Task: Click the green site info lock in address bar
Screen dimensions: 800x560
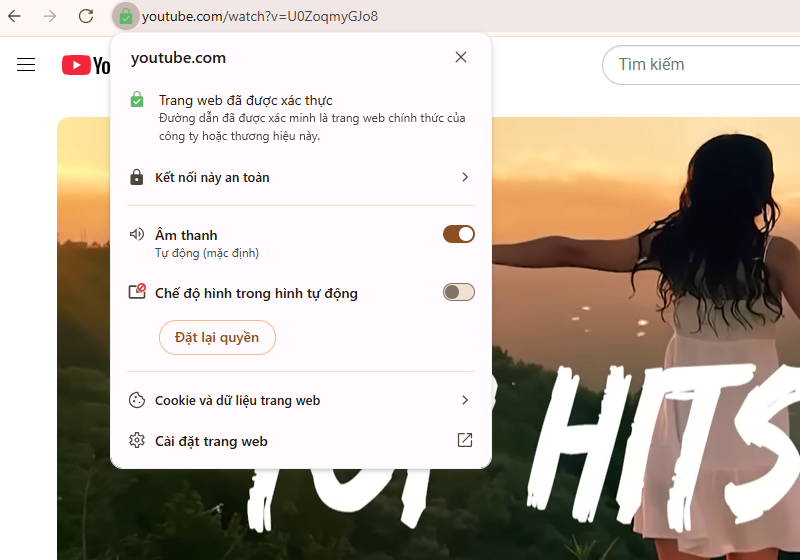Action: pyautogui.click(x=125, y=16)
